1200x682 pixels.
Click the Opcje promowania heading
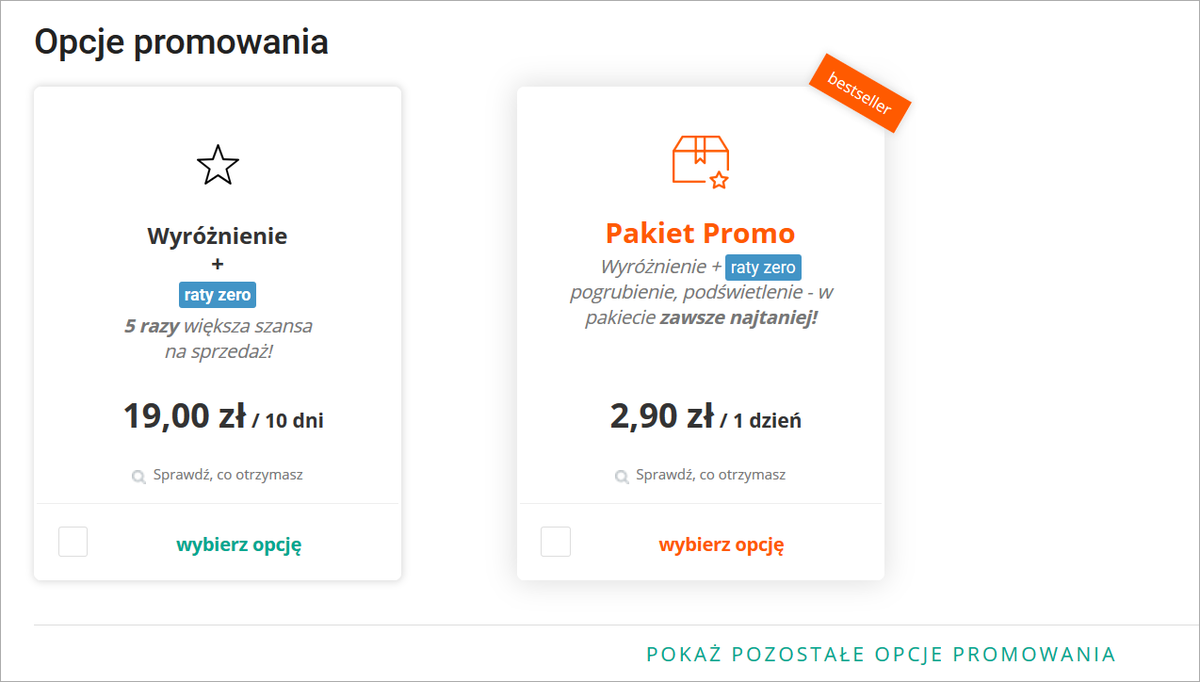[181, 43]
